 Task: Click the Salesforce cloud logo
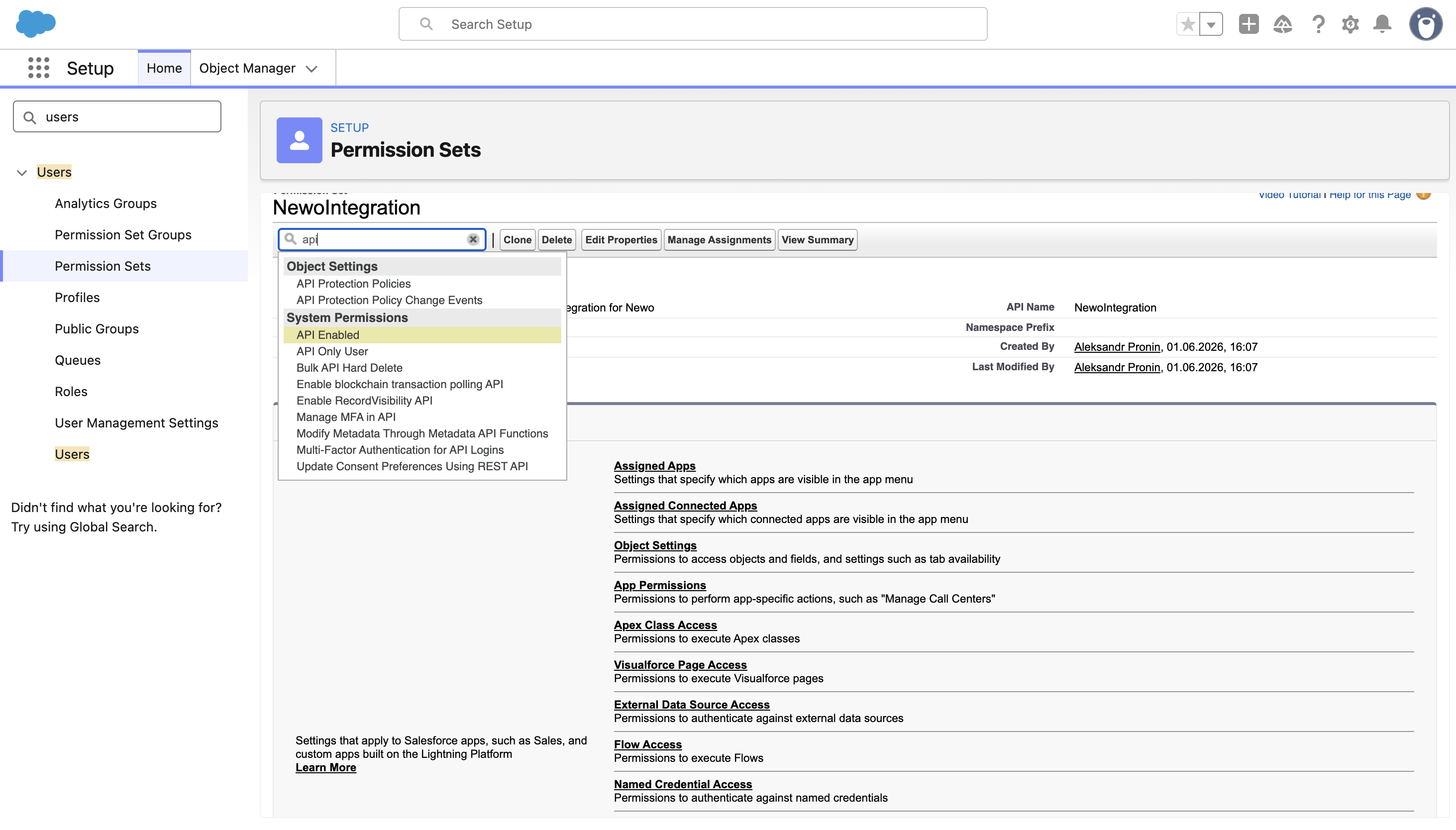35,24
